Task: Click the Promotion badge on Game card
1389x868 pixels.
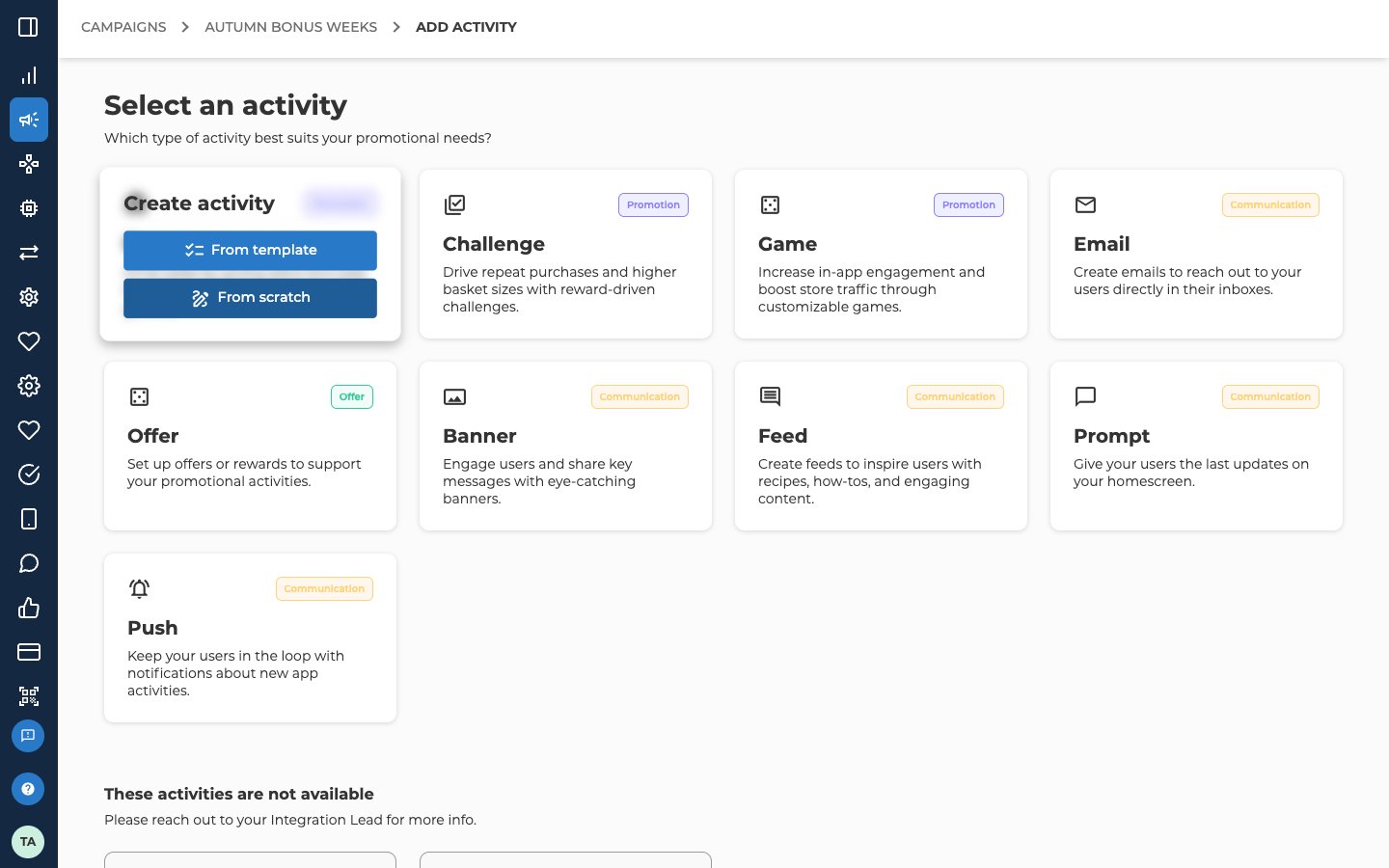Action: 968,204
